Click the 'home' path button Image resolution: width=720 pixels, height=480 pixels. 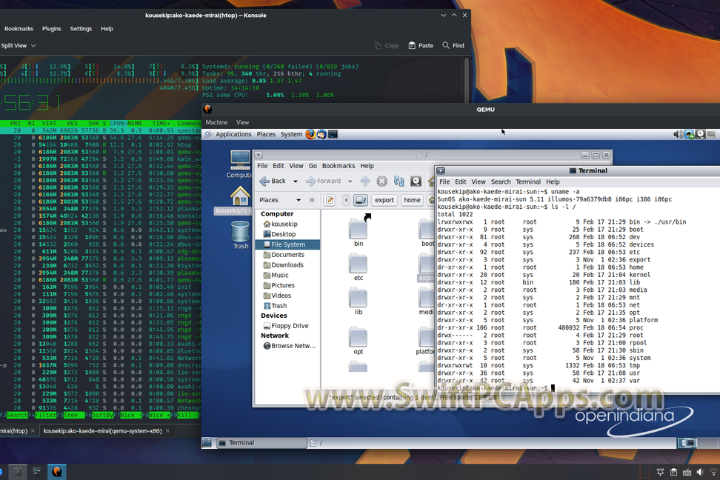click(412, 200)
